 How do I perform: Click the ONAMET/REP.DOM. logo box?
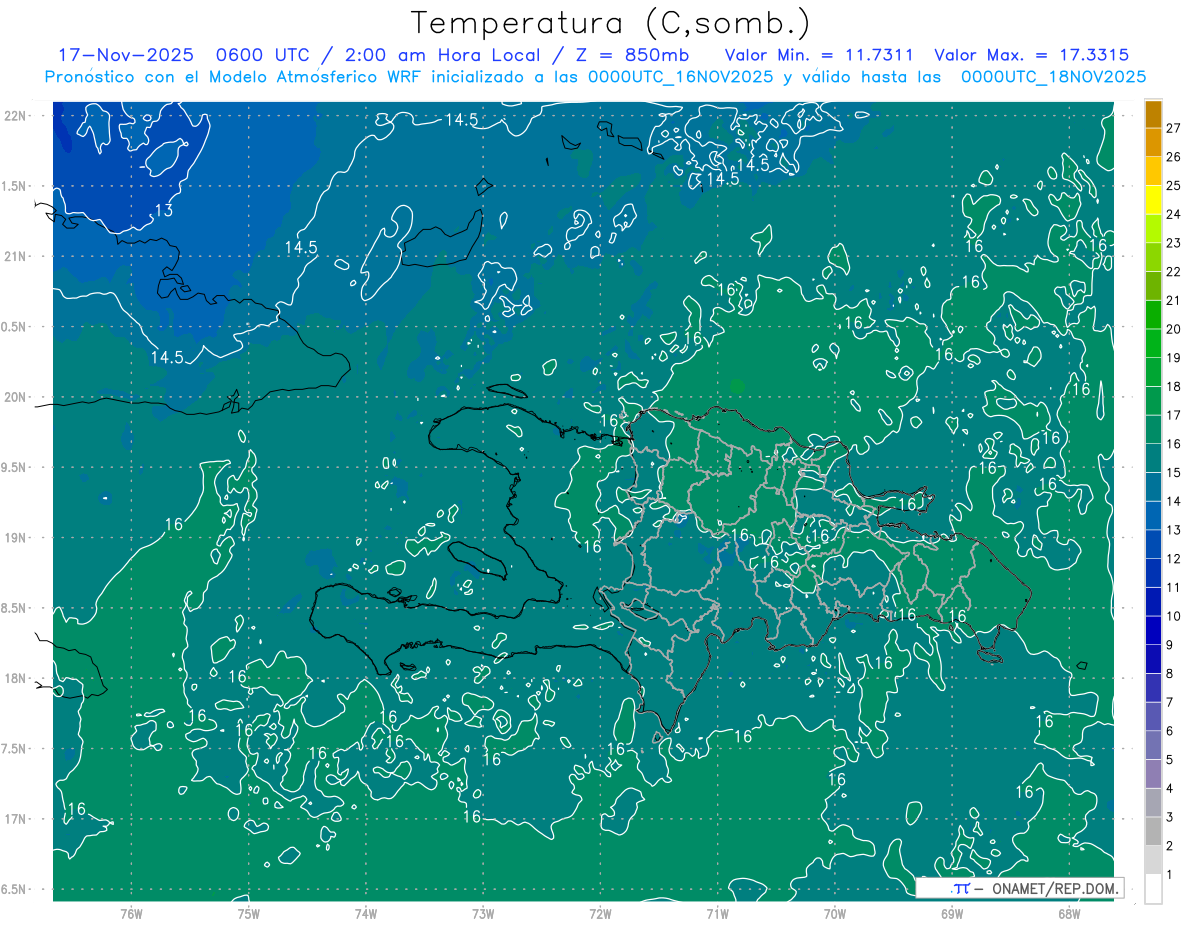pos(1019,888)
